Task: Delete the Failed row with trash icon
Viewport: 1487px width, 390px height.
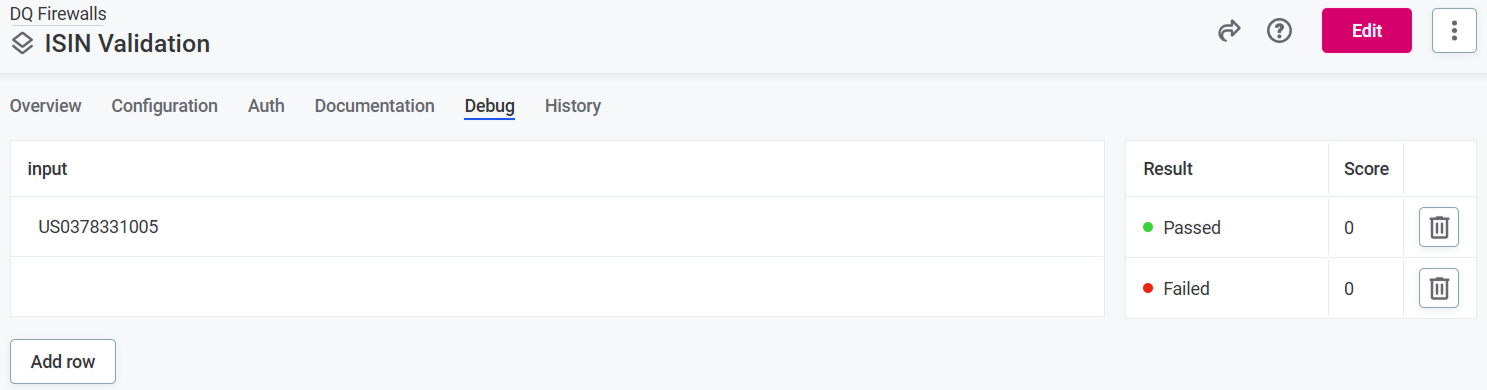Action: tap(1438, 288)
